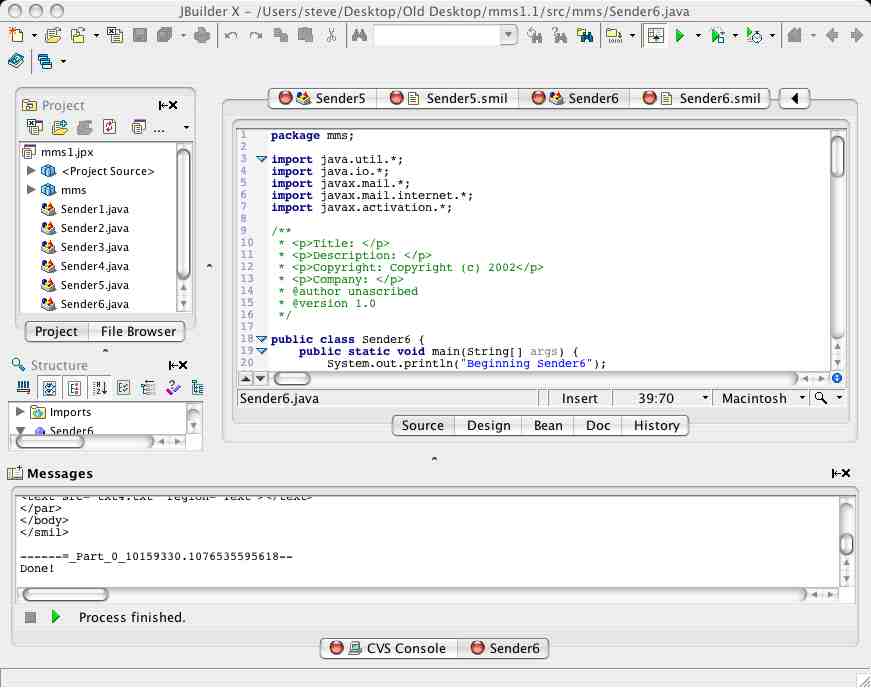Screen dimensions: 871x688
Task: Click the Run Project green arrow in toolbar
Action: 680,36
